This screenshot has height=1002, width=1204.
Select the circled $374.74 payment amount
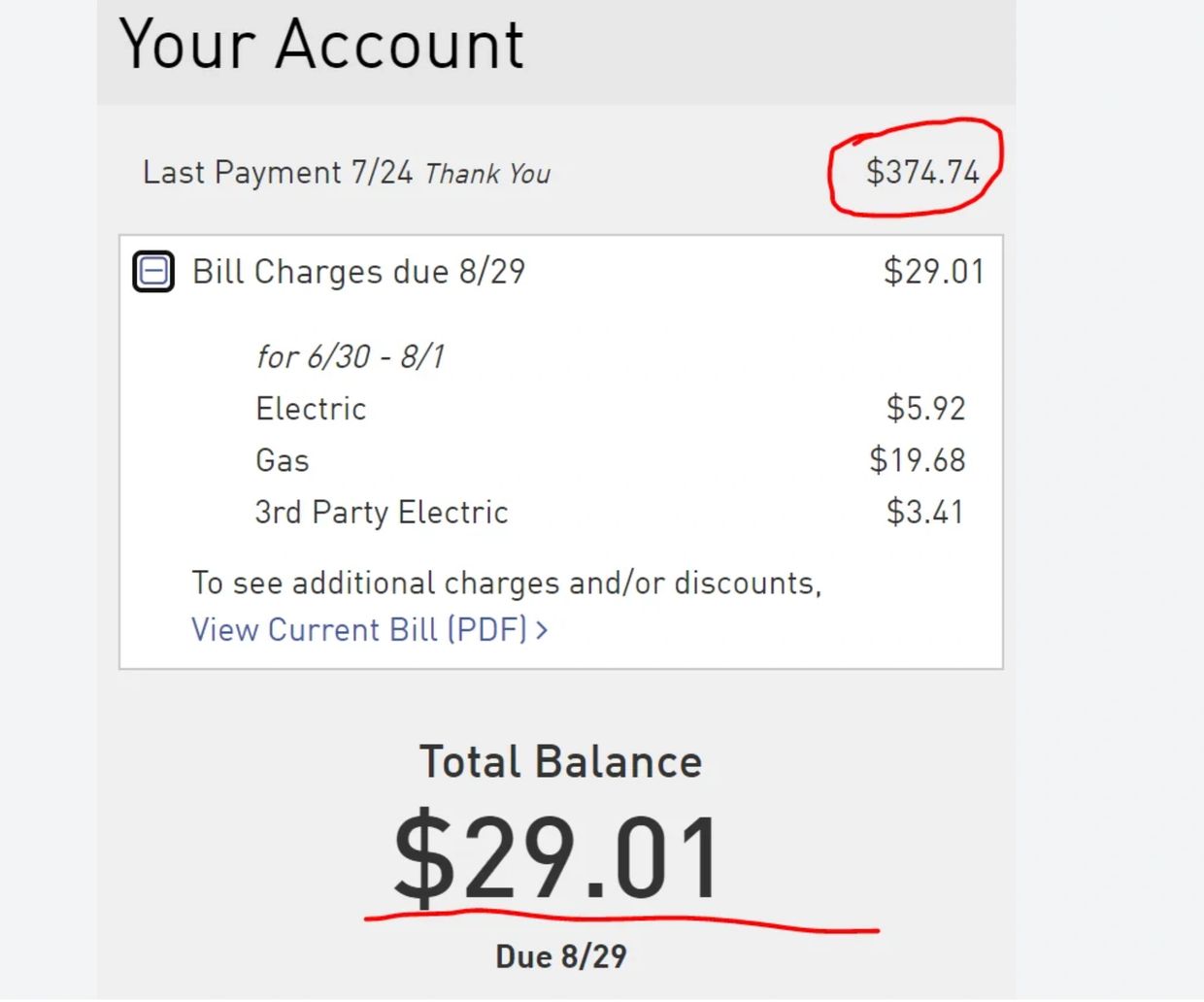916,170
